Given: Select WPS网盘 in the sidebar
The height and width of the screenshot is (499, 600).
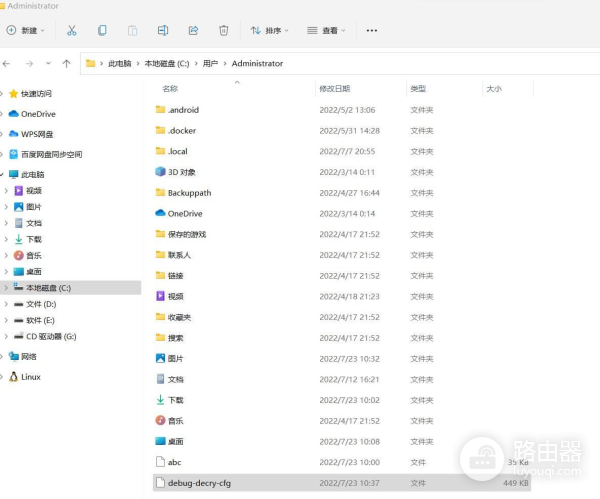Looking at the screenshot, I should pos(37,134).
